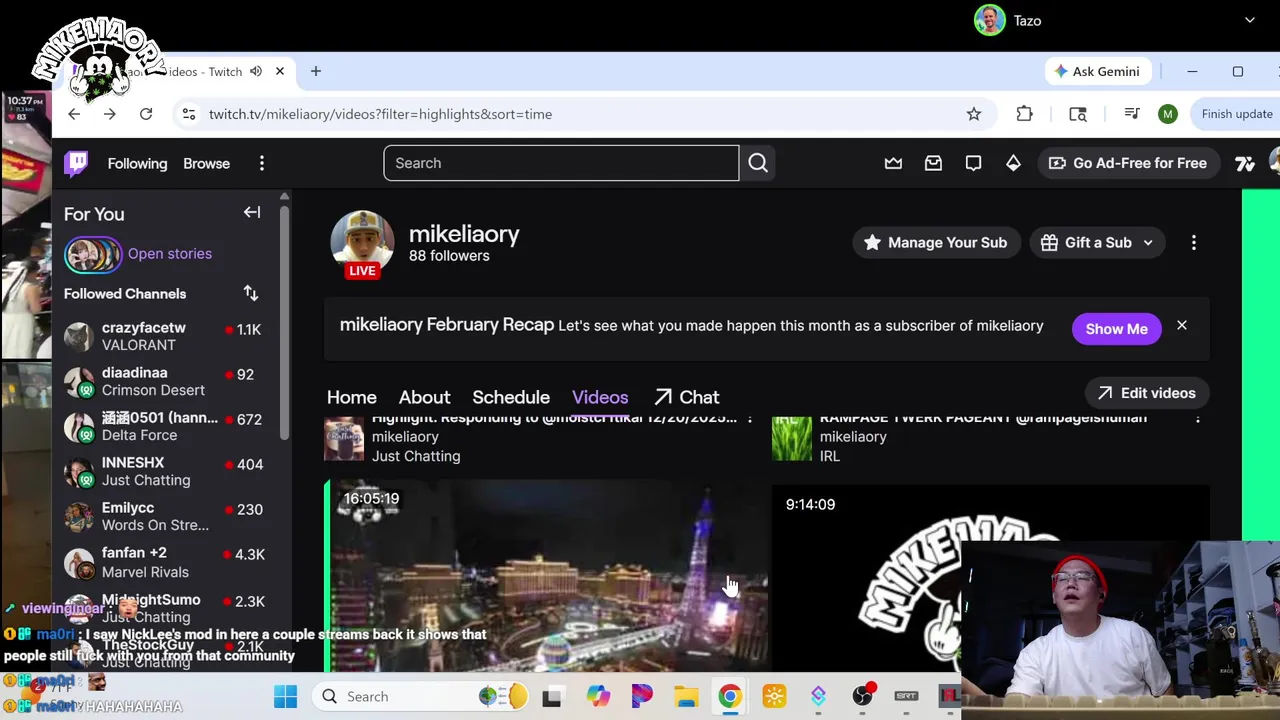Open fanfan +2 Marvel Rivals channel
The height and width of the screenshot is (720, 1280).
coord(165,562)
